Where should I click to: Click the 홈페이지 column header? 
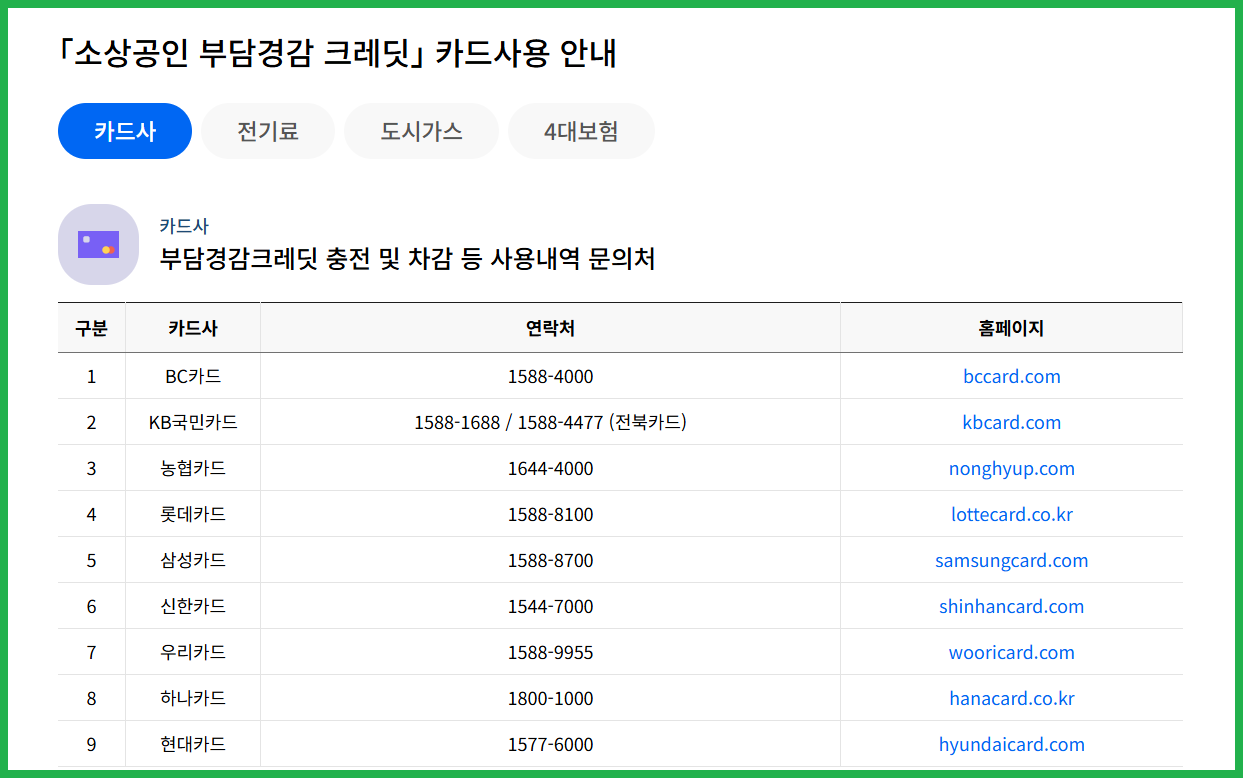click(x=1012, y=328)
